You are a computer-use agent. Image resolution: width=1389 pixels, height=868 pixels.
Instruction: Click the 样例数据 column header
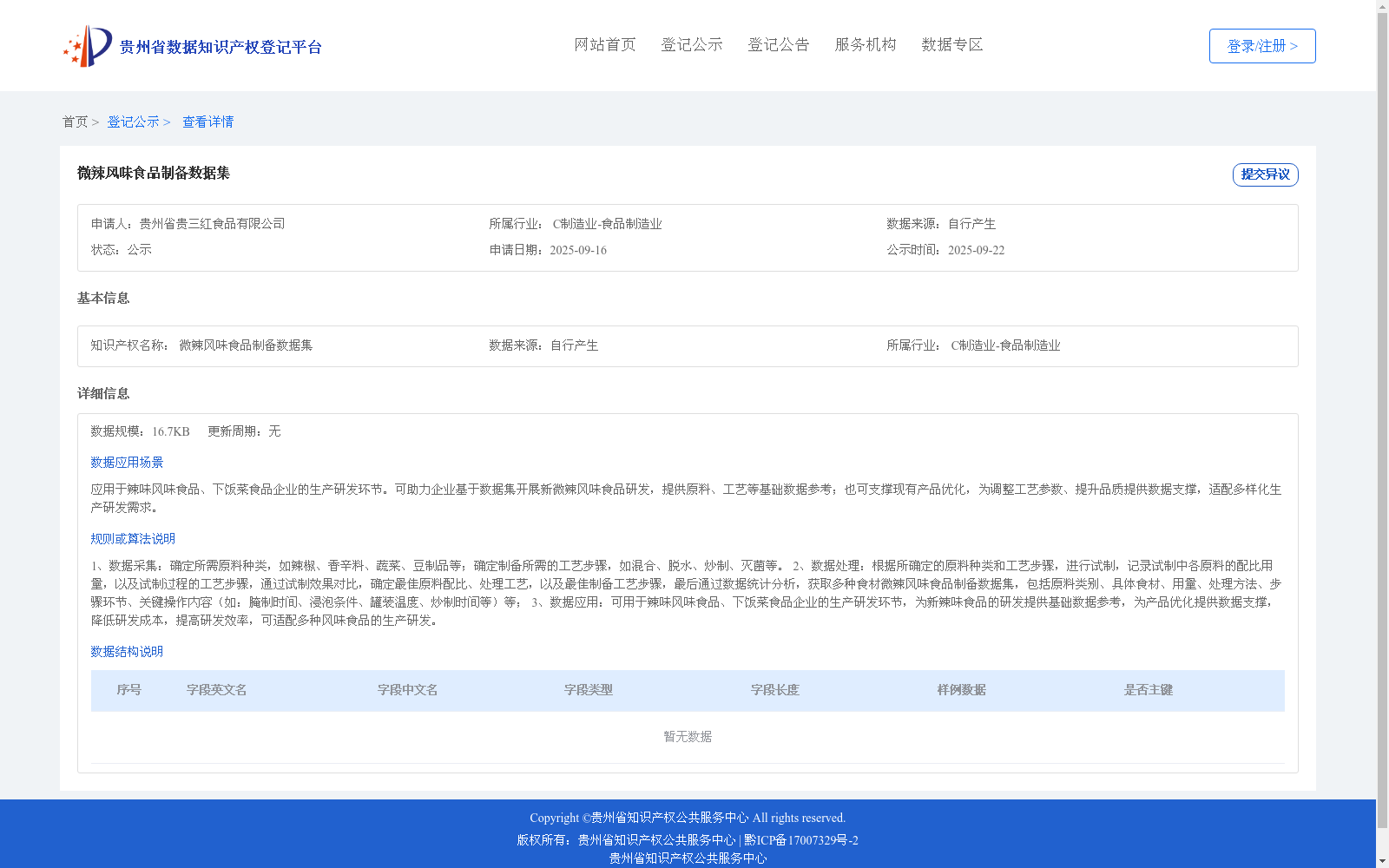pos(962,690)
